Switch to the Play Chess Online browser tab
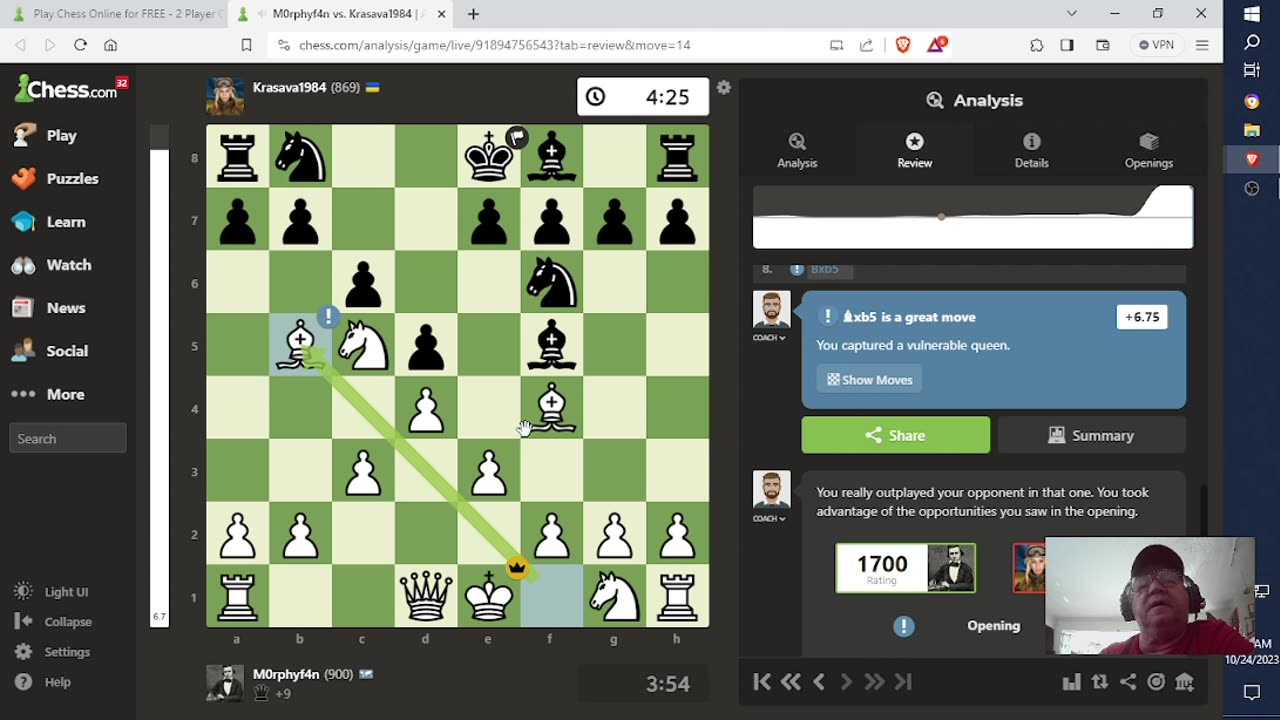This screenshot has height=720, width=1280. point(115,14)
